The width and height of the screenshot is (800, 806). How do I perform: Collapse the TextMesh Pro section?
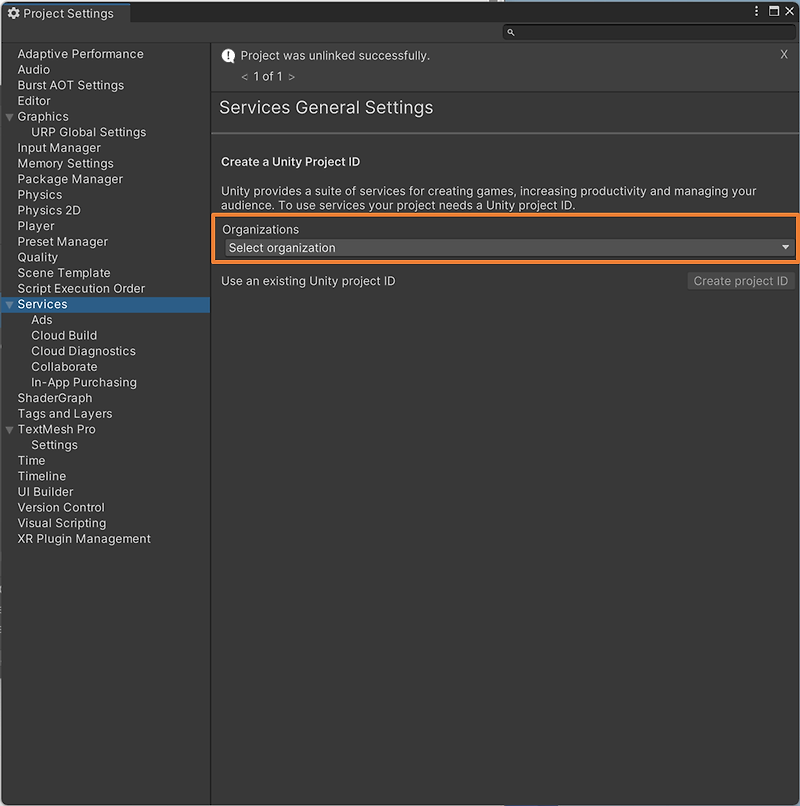(x=9, y=430)
